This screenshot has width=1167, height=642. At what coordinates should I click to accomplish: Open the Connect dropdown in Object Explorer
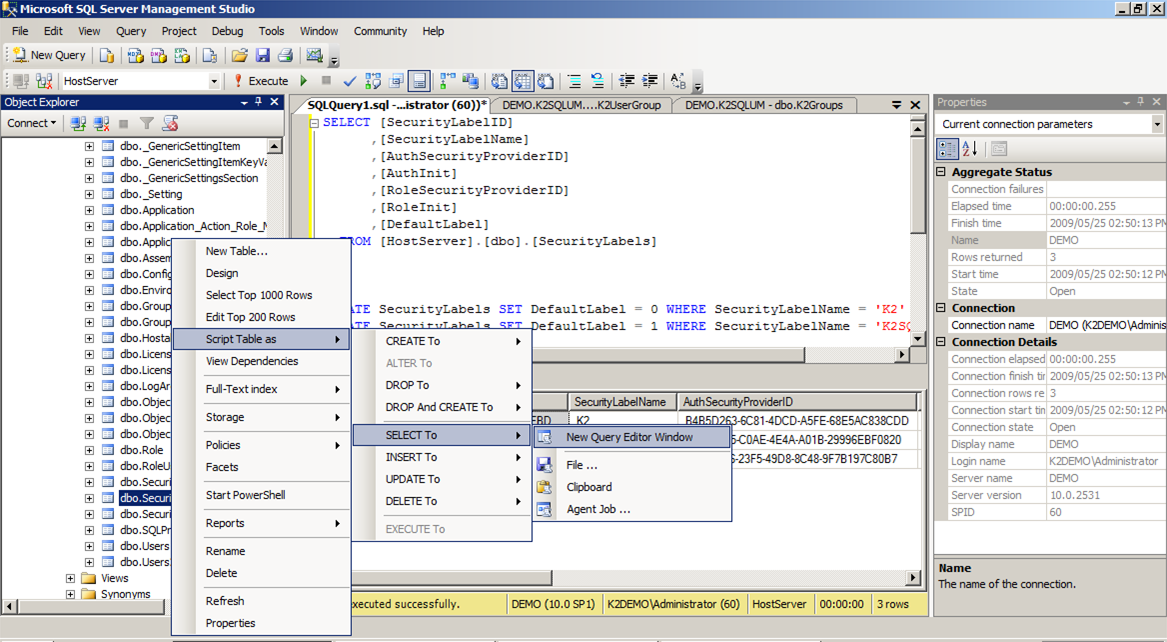pos(31,123)
